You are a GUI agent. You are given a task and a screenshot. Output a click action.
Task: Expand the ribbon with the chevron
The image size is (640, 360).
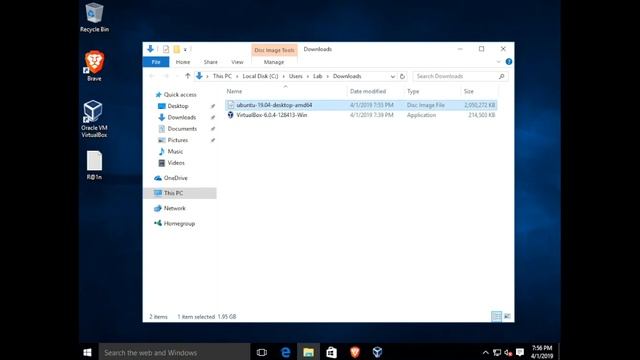pos(498,62)
